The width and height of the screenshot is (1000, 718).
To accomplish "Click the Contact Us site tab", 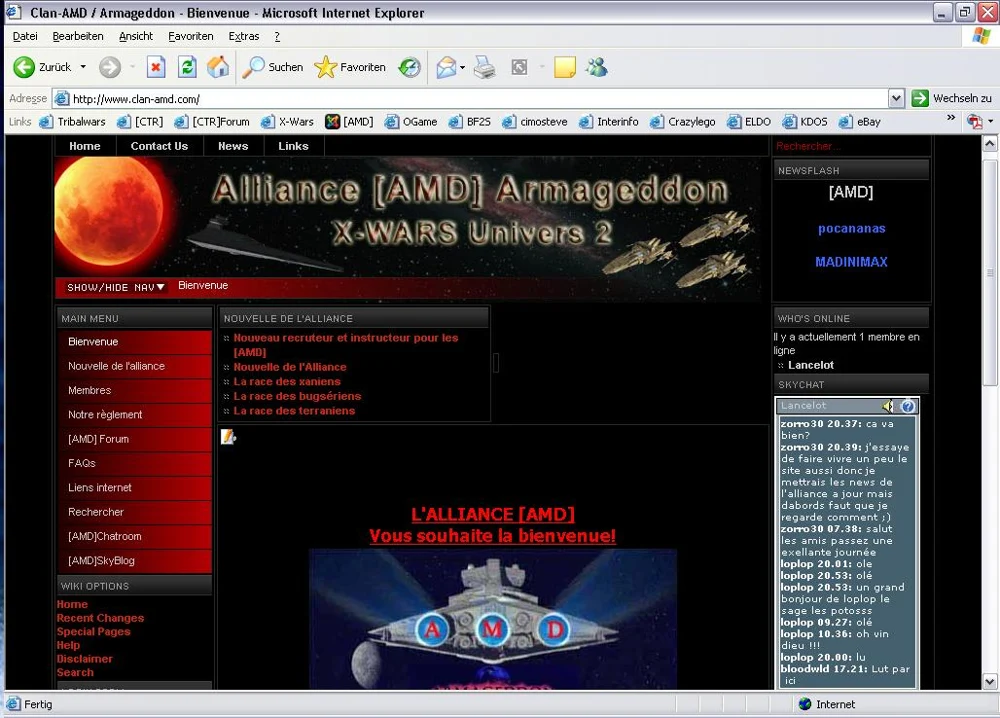I will pos(159,146).
